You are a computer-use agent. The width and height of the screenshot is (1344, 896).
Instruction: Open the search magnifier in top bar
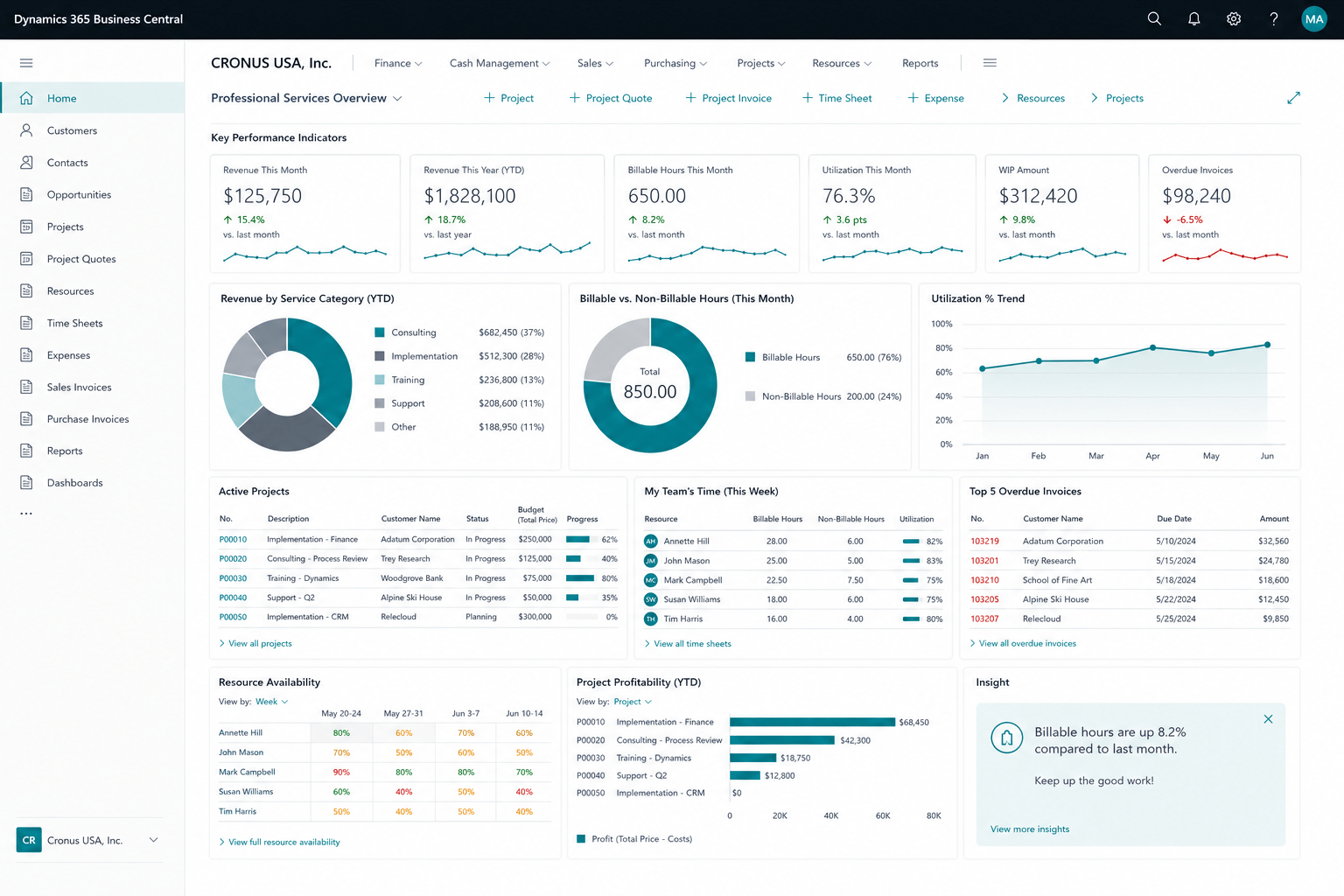pos(1154,18)
